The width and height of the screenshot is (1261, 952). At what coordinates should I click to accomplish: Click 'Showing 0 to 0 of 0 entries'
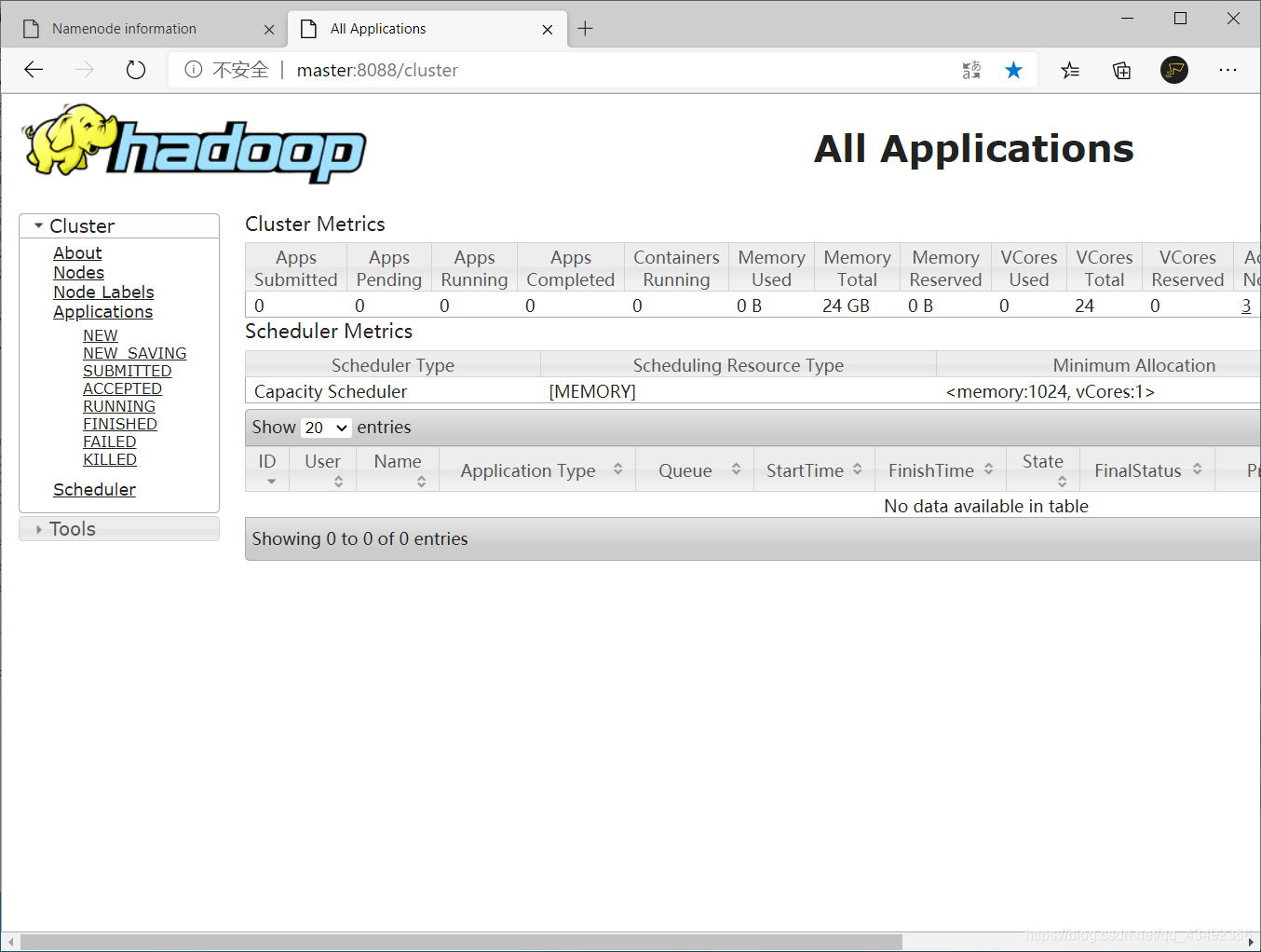359,539
